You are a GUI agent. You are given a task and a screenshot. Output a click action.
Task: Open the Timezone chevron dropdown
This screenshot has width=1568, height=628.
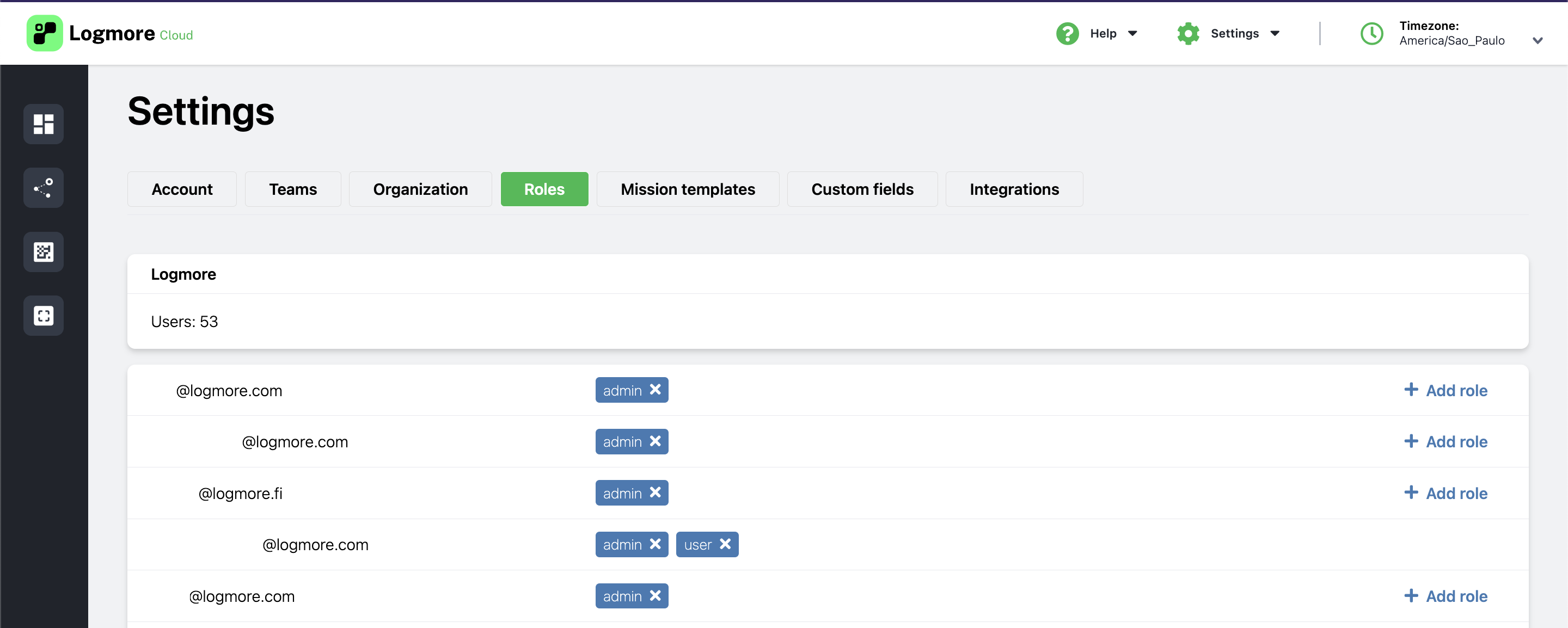point(1538,41)
